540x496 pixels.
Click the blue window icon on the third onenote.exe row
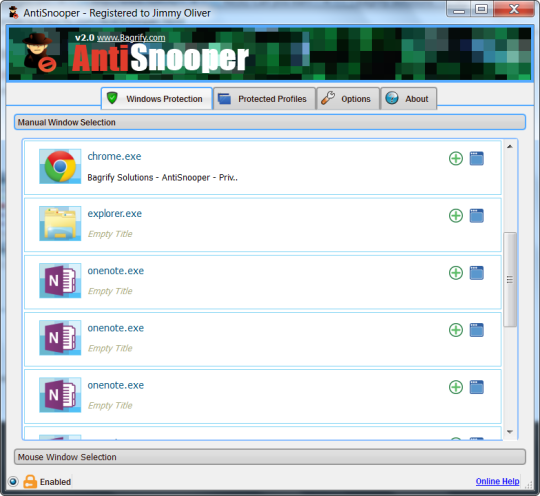pyautogui.click(x=477, y=387)
